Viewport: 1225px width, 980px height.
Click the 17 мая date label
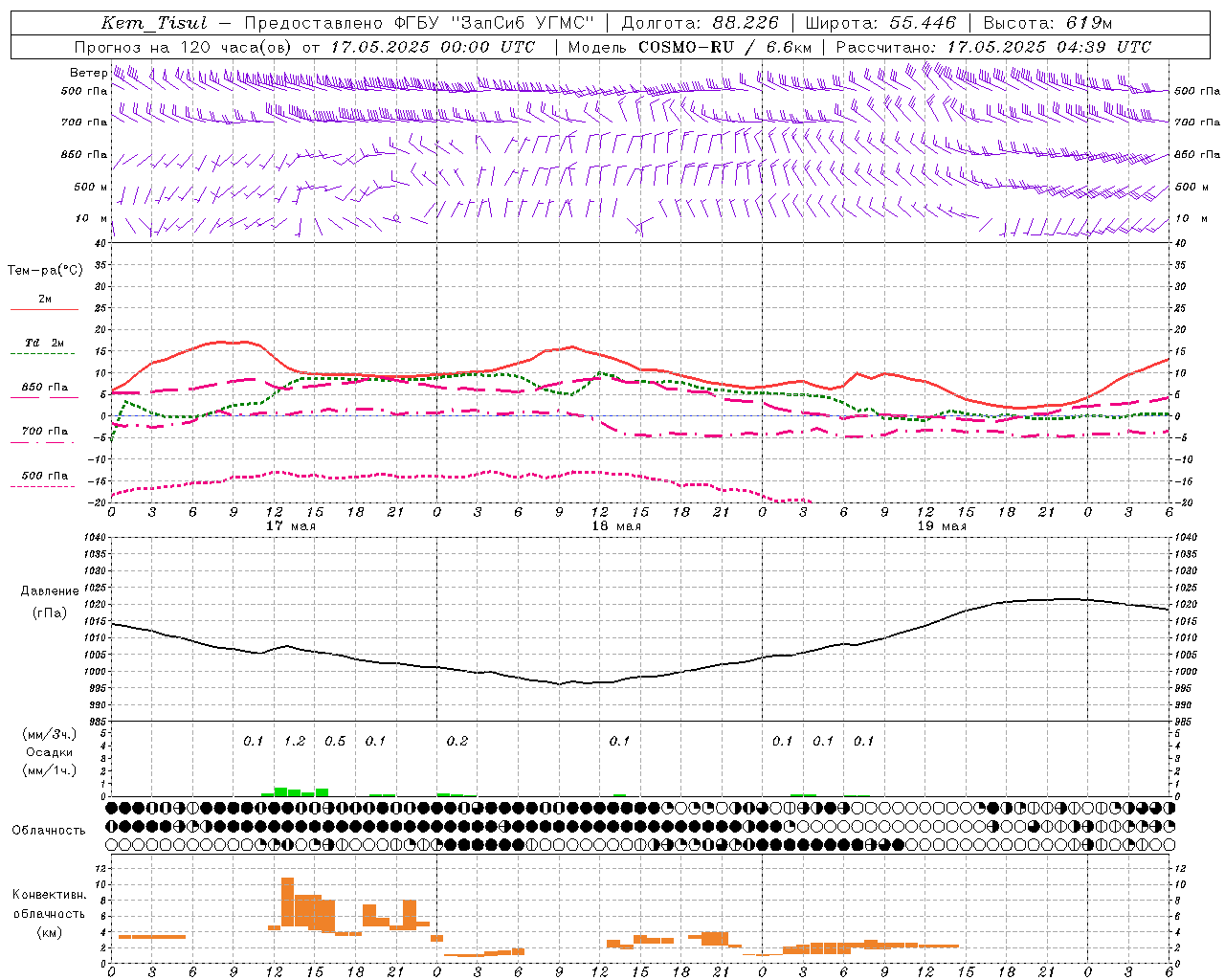click(x=291, y=526)
